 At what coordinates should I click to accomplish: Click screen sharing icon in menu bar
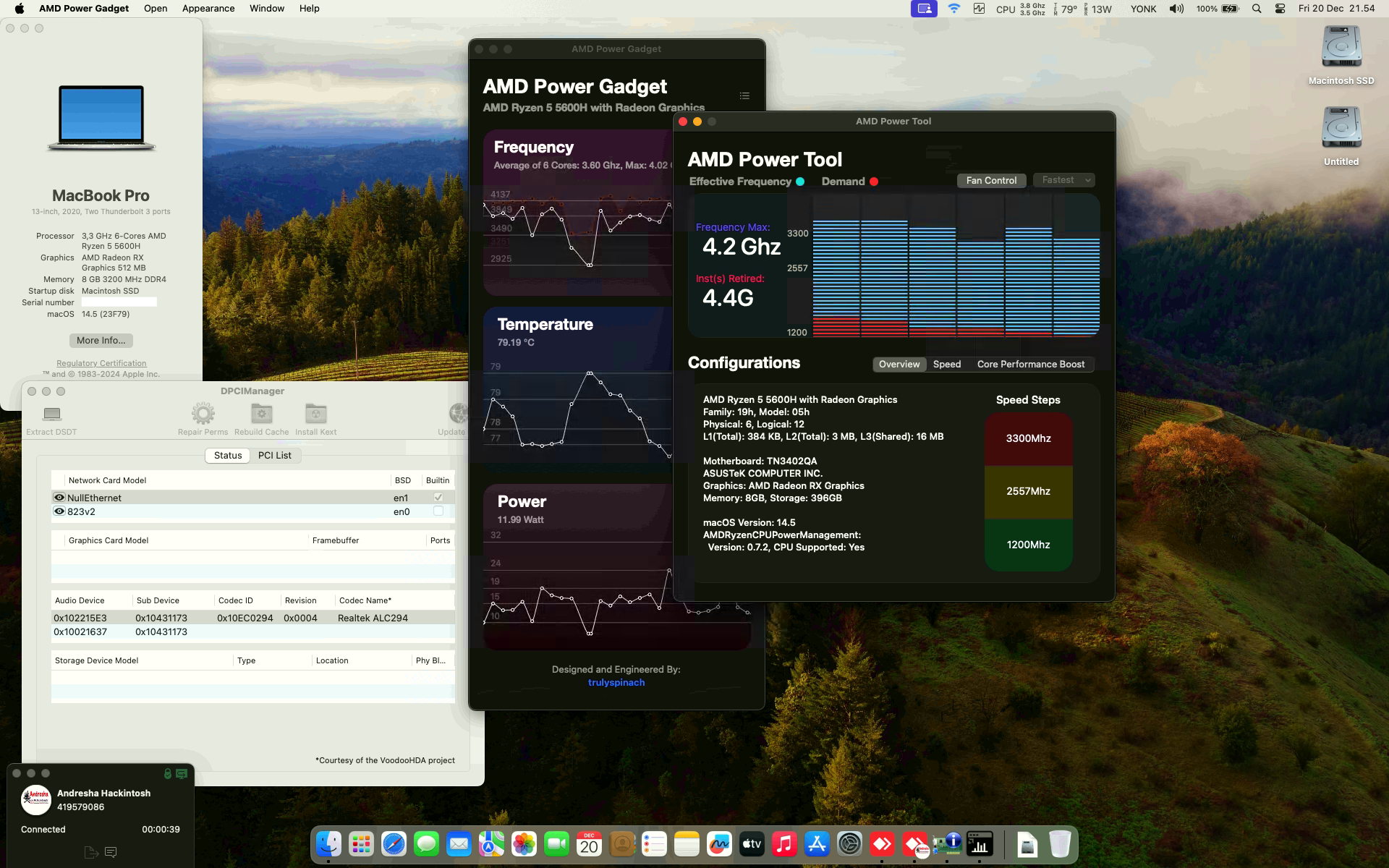[x=924, y=9]
